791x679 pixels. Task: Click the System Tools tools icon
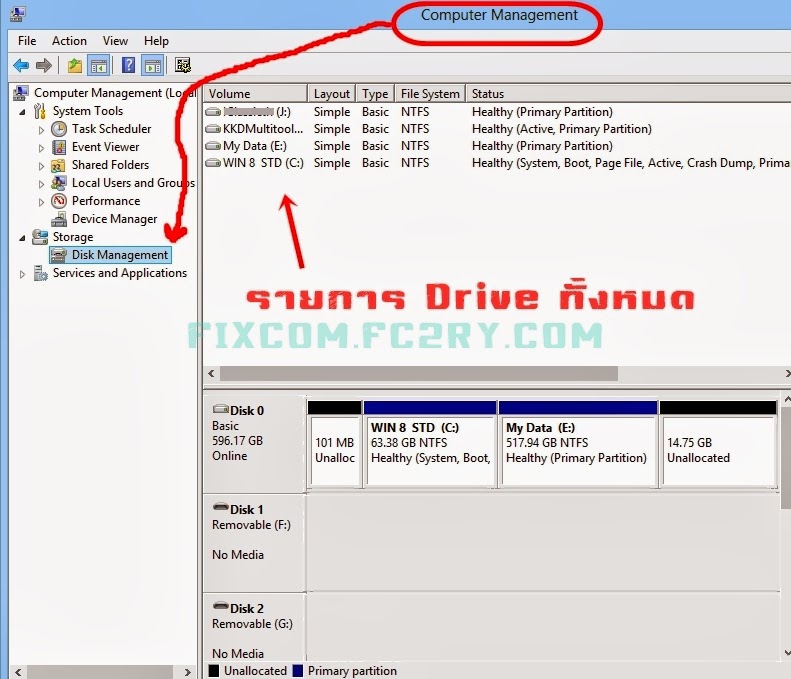tap(40, 111)
